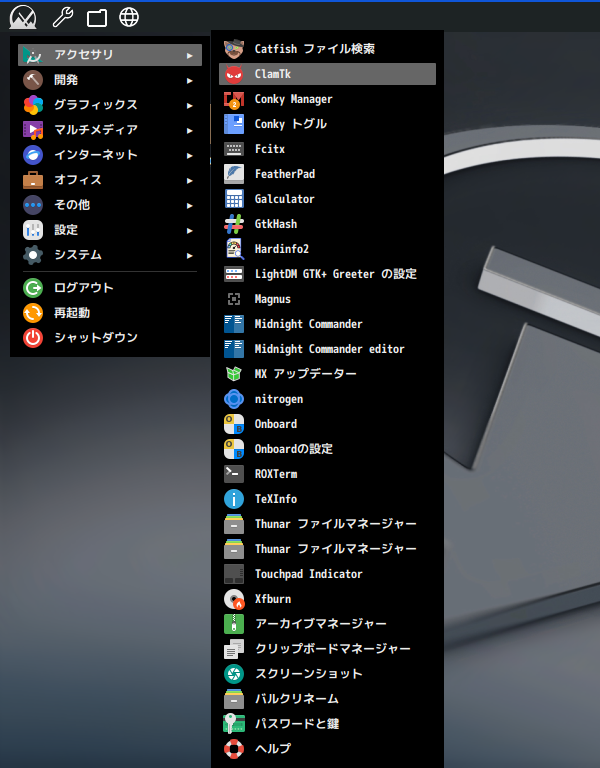Click the Conky トグル blue icon

coord(234,124)
